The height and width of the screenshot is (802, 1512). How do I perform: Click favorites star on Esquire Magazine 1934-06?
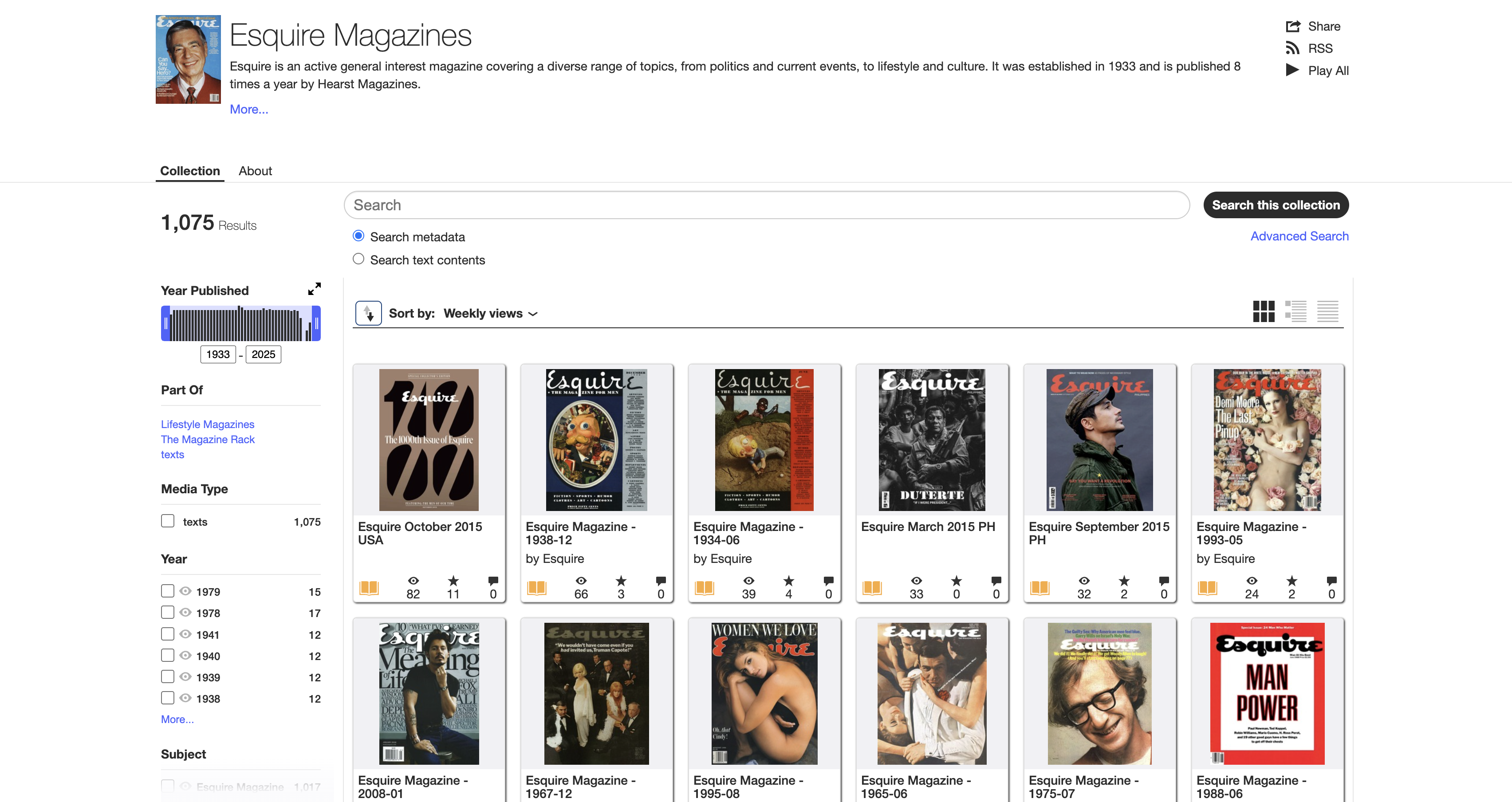(x=789, y=580)
